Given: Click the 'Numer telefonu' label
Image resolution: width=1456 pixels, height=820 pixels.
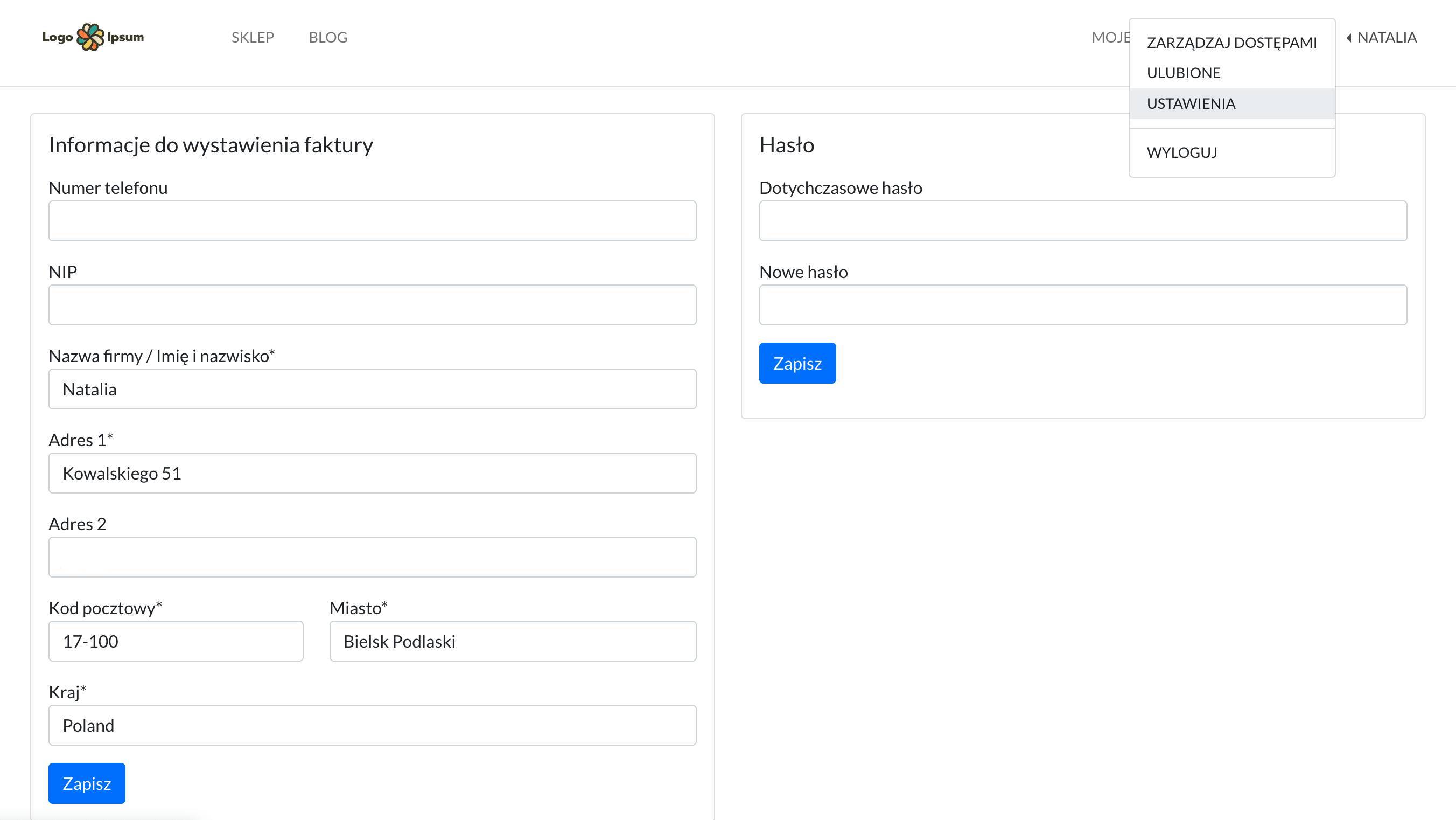Looking at the screenshot, I should pyautogui.click(x=108, y=187).
